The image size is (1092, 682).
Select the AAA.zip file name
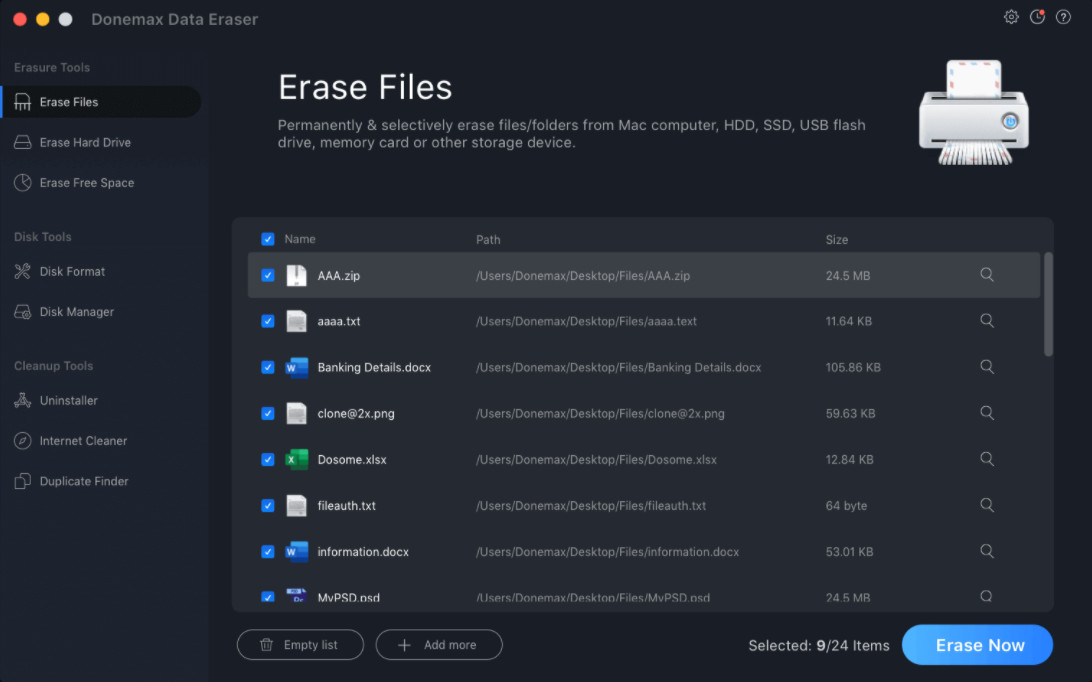pyautogui.click(x=338, y=275)
